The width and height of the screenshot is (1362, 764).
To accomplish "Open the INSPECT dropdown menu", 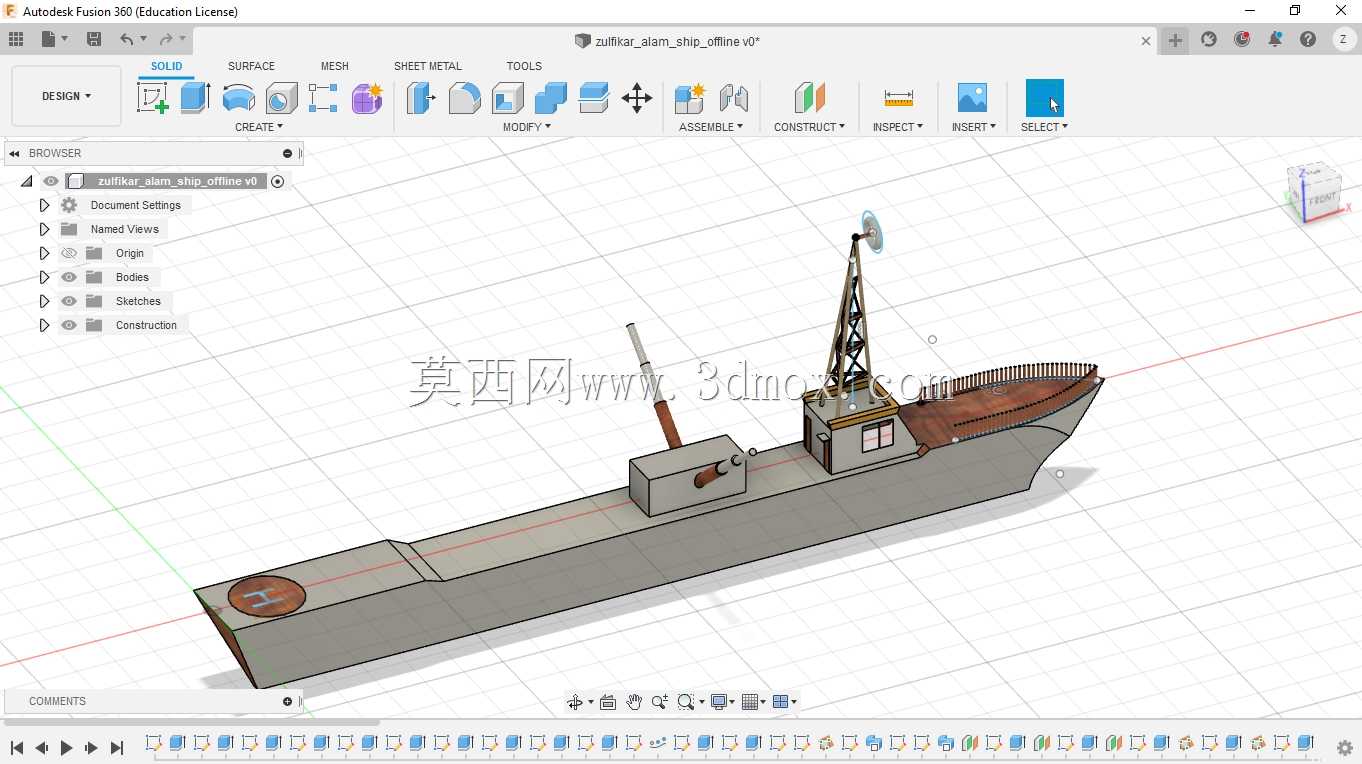I will [x=898, y=127].
